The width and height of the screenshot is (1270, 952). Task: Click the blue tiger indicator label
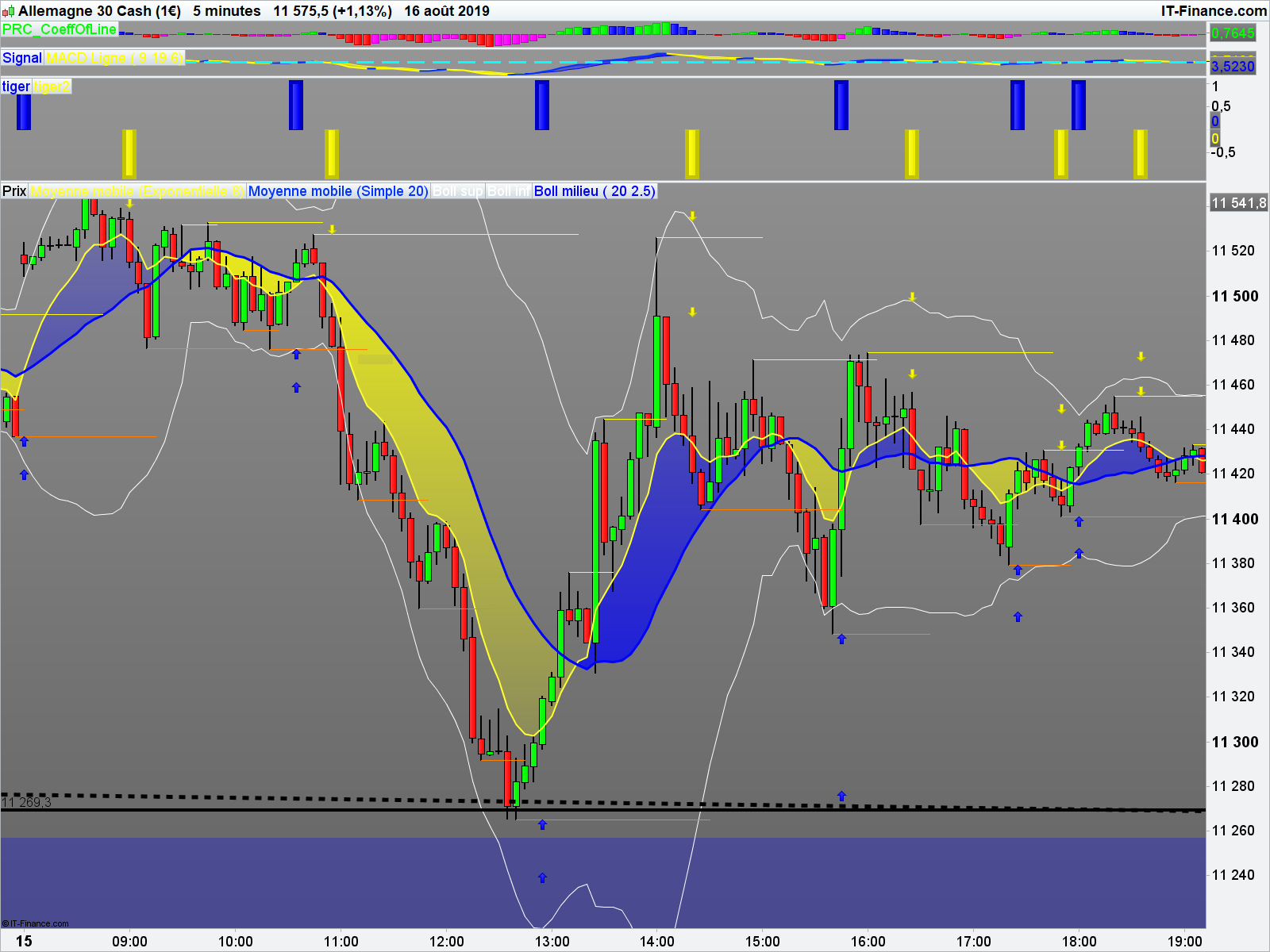coord(16,86)
